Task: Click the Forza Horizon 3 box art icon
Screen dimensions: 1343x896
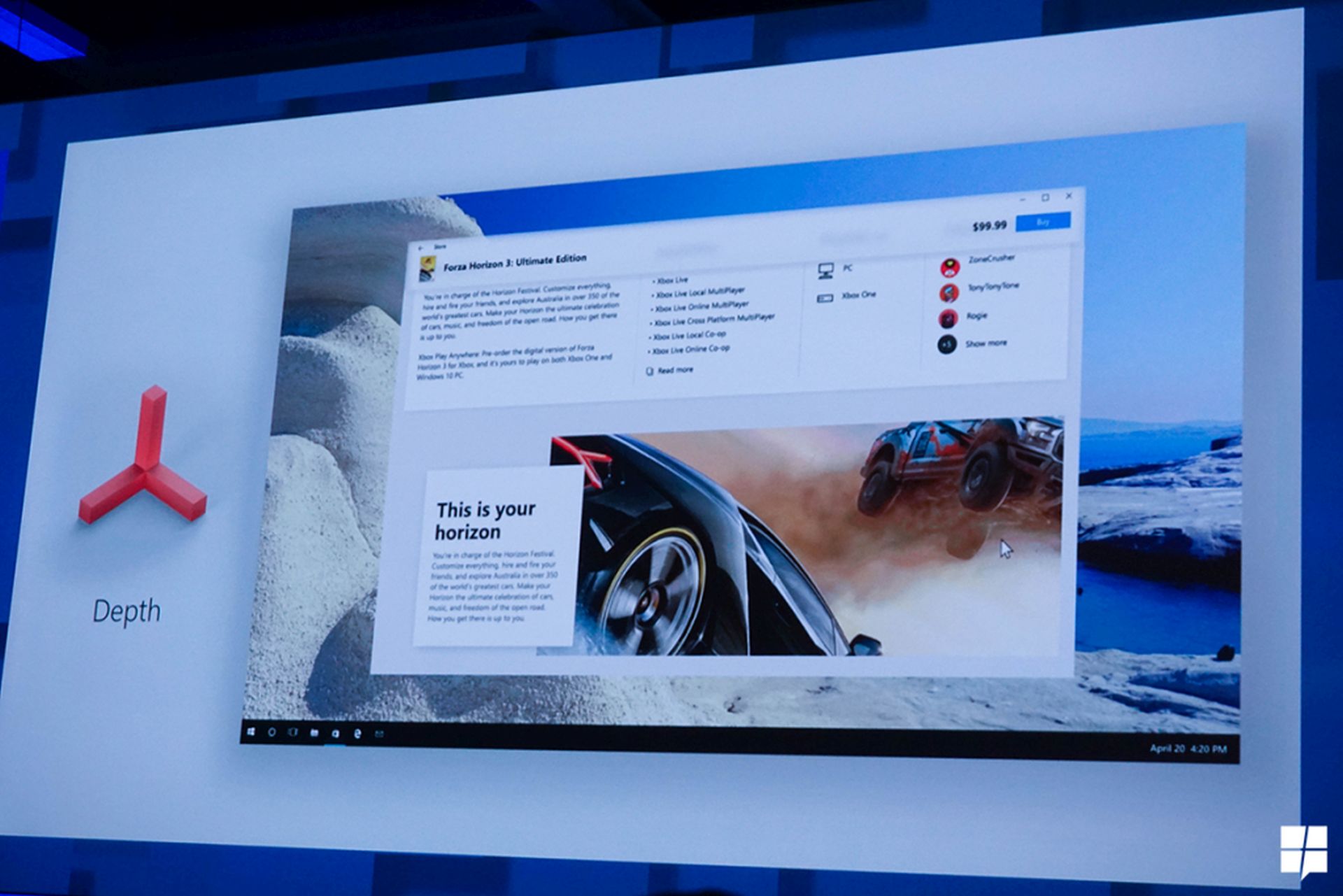Action: (x=427, y=269)
